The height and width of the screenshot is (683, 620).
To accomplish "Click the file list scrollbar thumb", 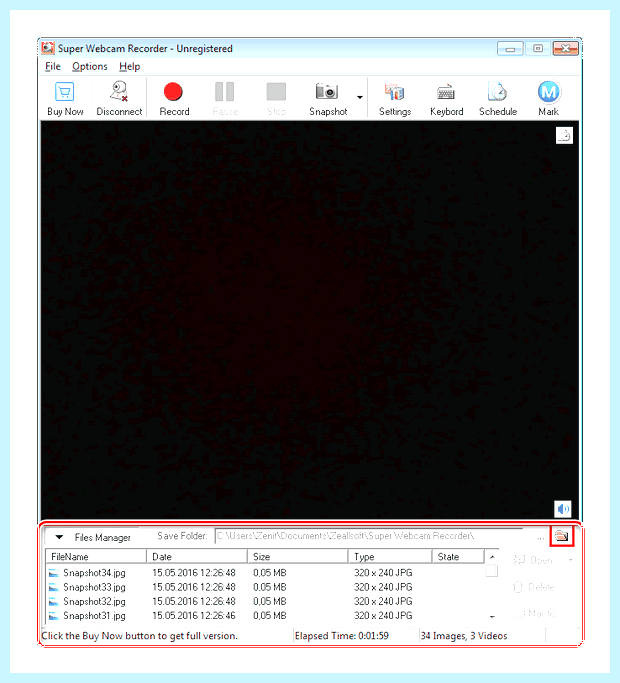I will point(492,571).
